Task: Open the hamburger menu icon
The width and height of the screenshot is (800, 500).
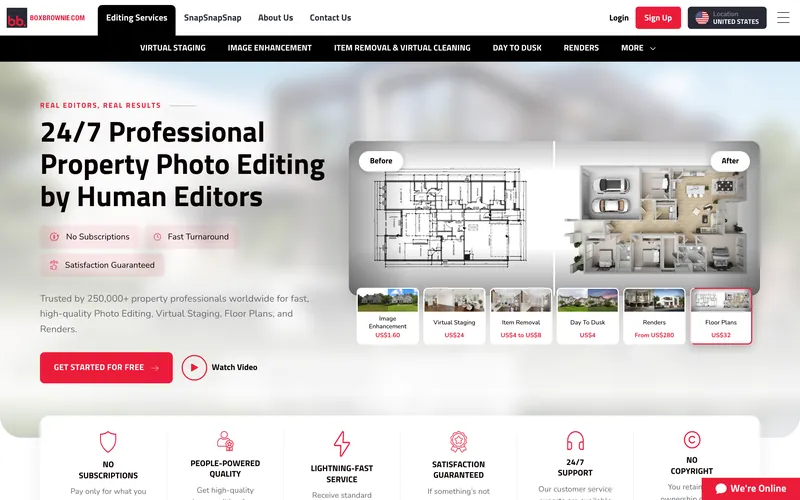Action: point(783,18)
